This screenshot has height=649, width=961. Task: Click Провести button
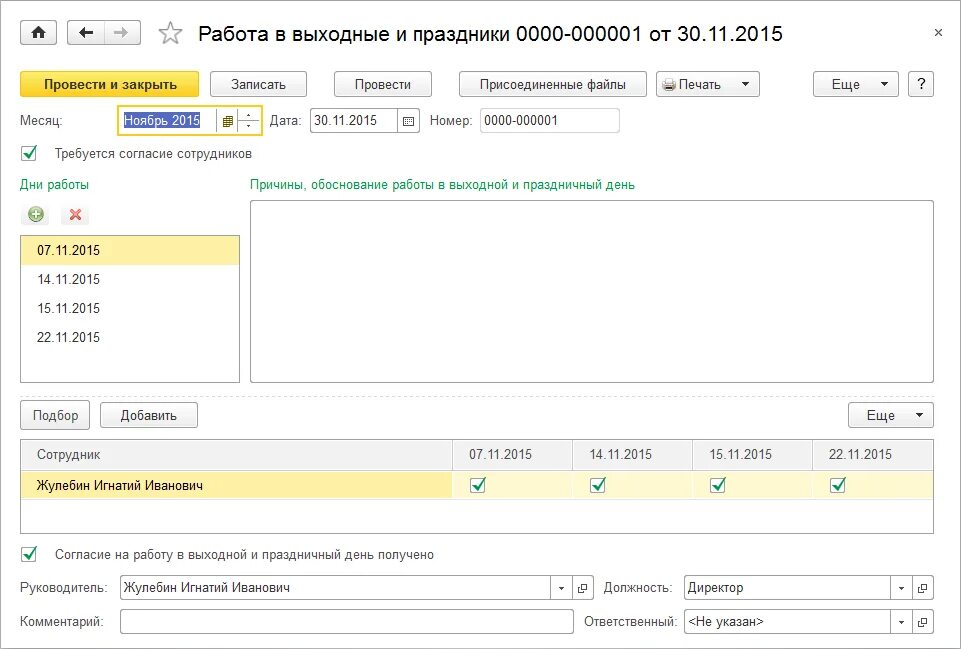coord(382,84)
